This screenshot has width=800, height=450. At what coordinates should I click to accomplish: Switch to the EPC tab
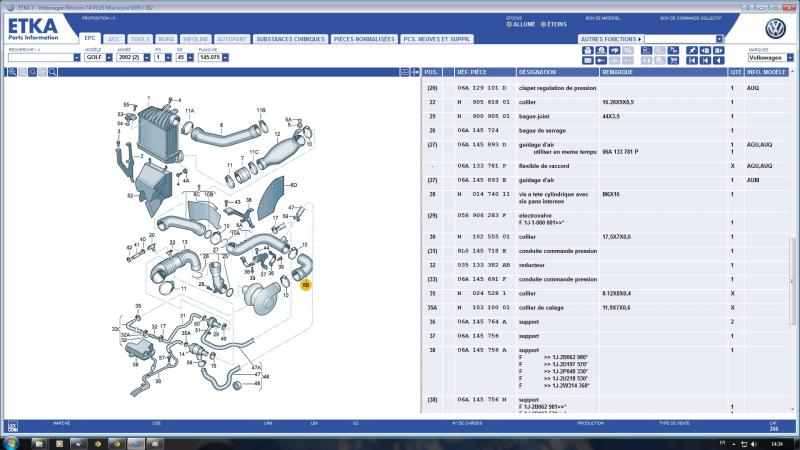[x=90, y=38]
